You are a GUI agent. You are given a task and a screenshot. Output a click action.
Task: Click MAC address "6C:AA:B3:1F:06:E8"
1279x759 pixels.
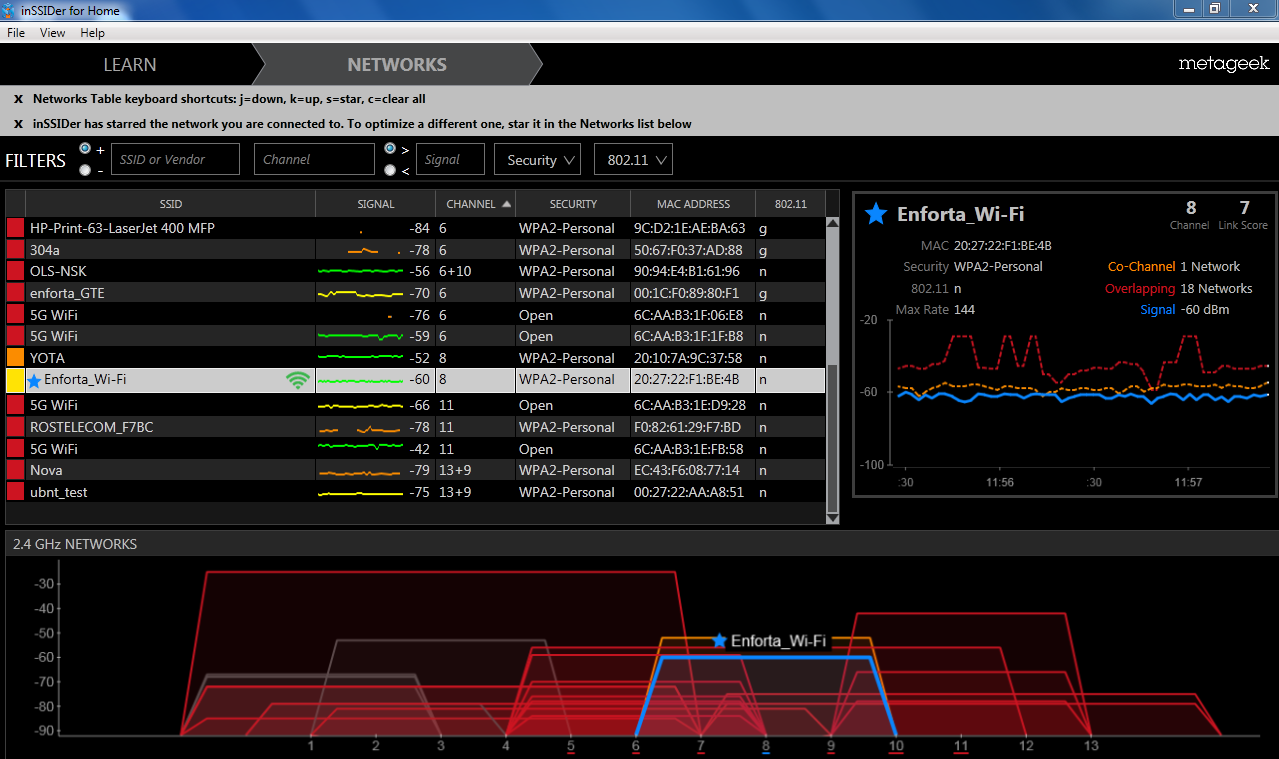click(x=689, y=315)
